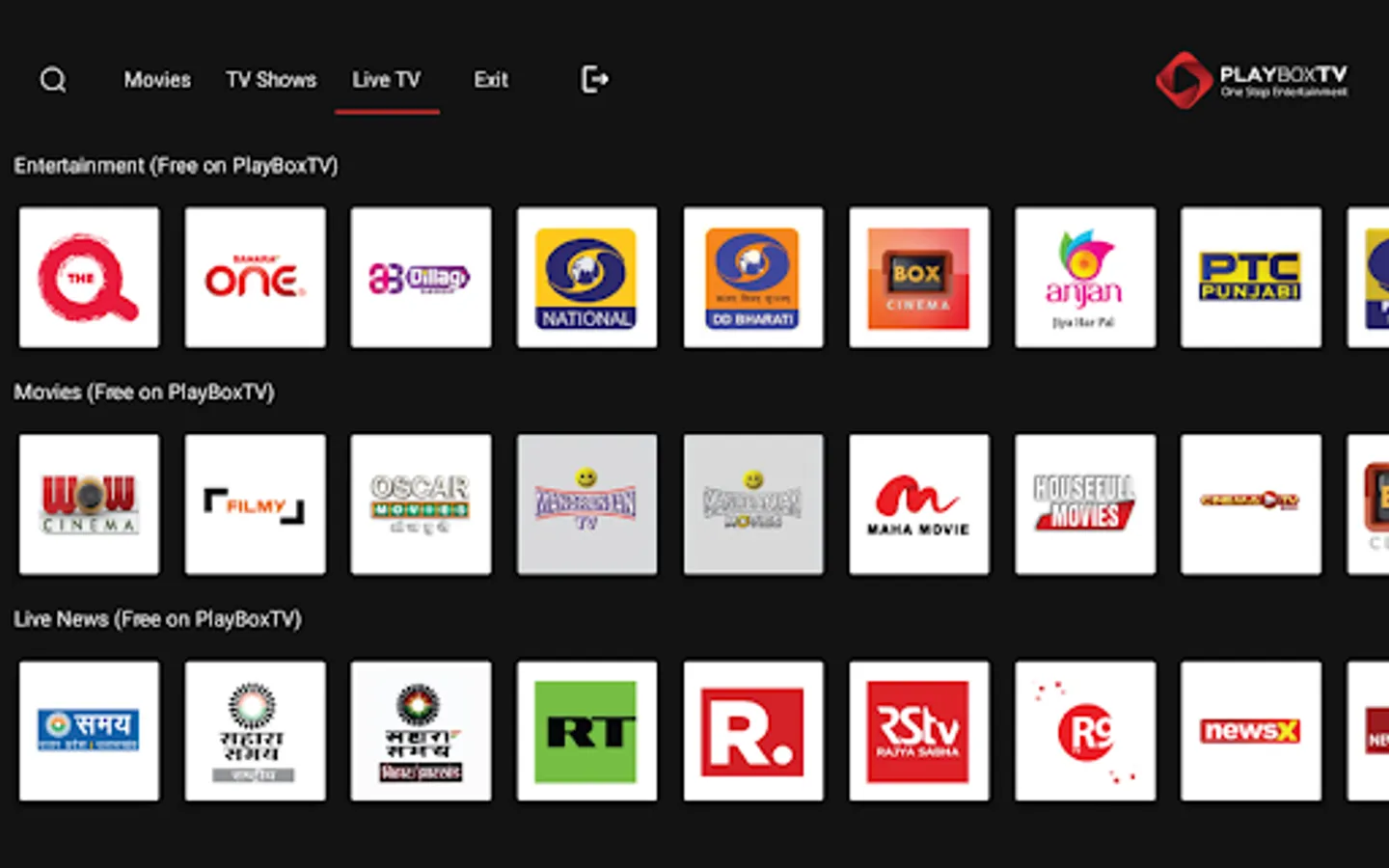Open RSTV Rajya Sabha channel

(x=919, y=731)
